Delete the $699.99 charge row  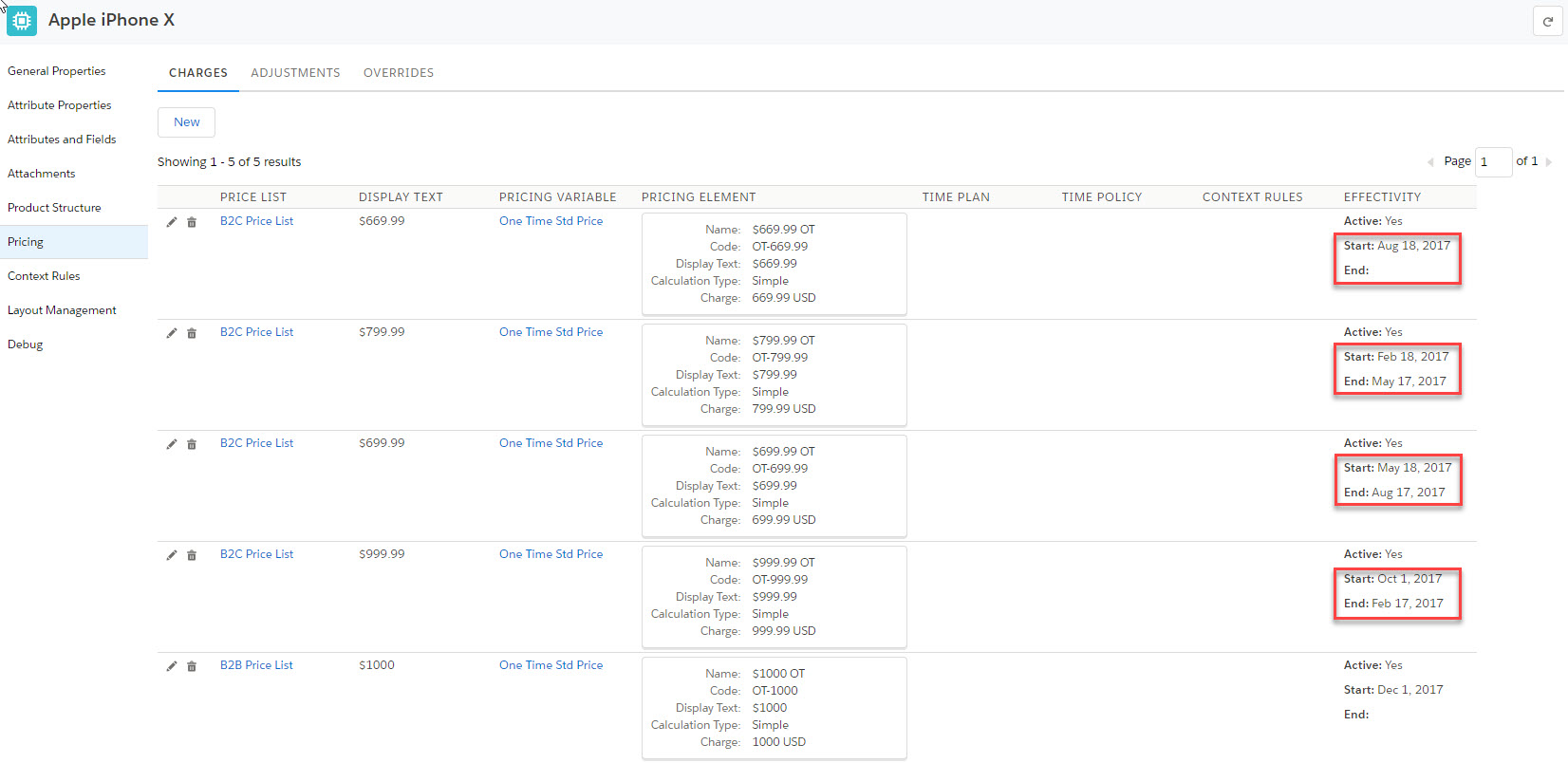tap(192, 444)
